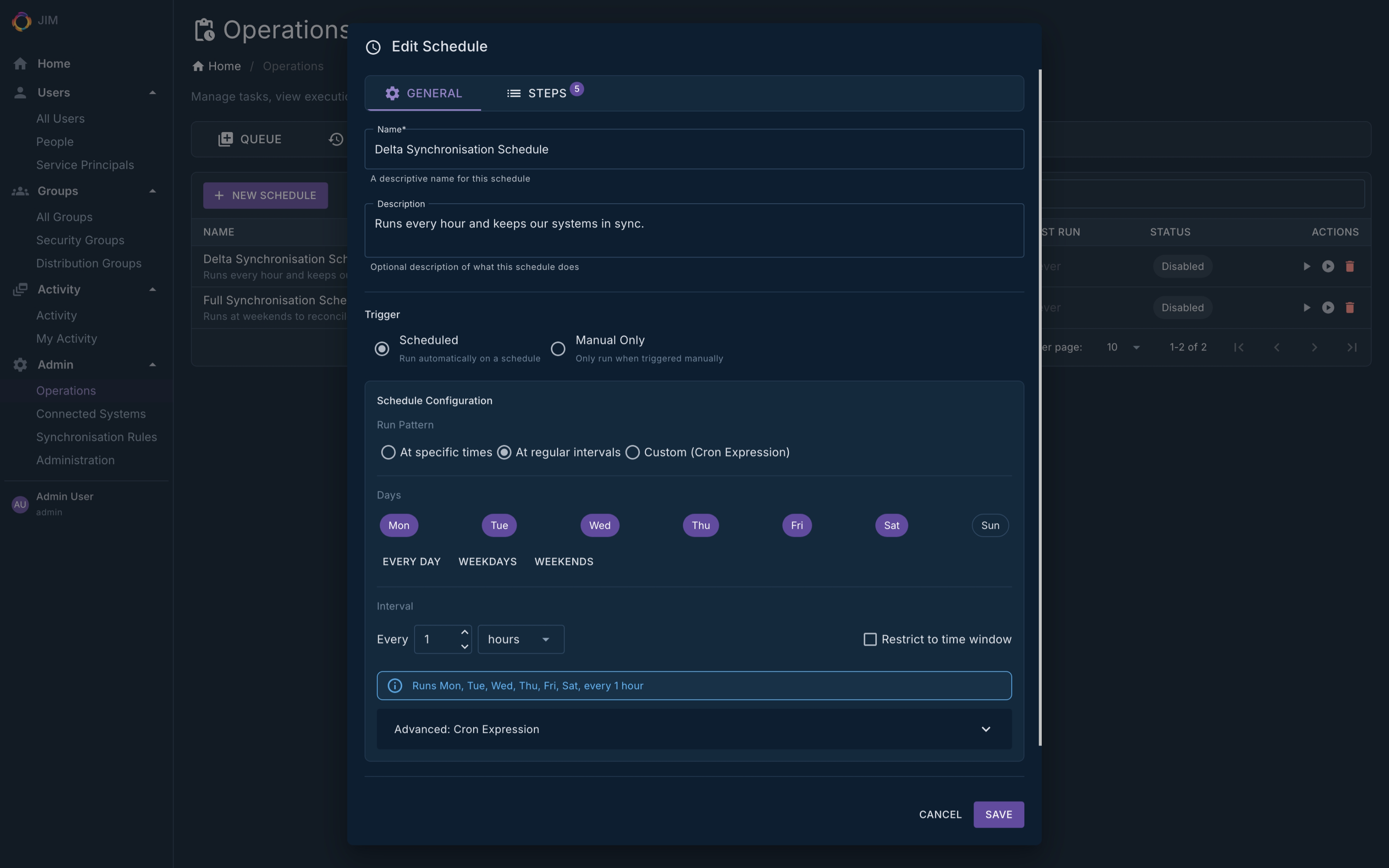Delete the Delta Synchronisation schedule via trash icon
The height and width of the screenshot is (868, 1389).
(1350, 266)
